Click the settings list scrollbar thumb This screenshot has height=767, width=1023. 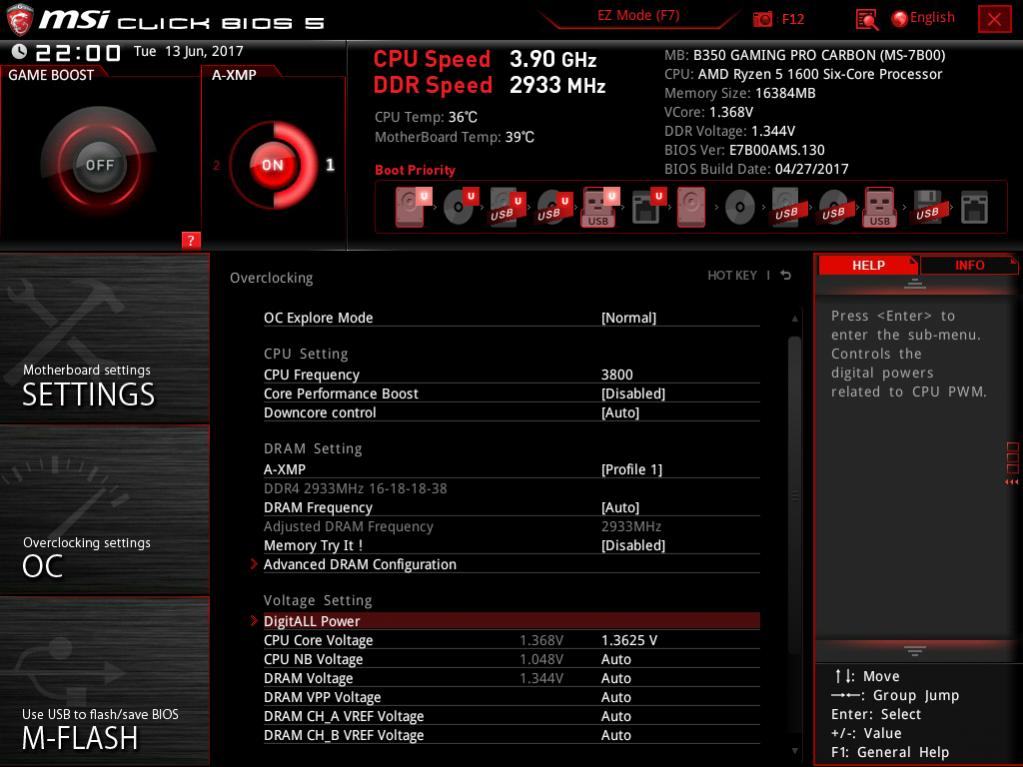click(x=794, y=496)
